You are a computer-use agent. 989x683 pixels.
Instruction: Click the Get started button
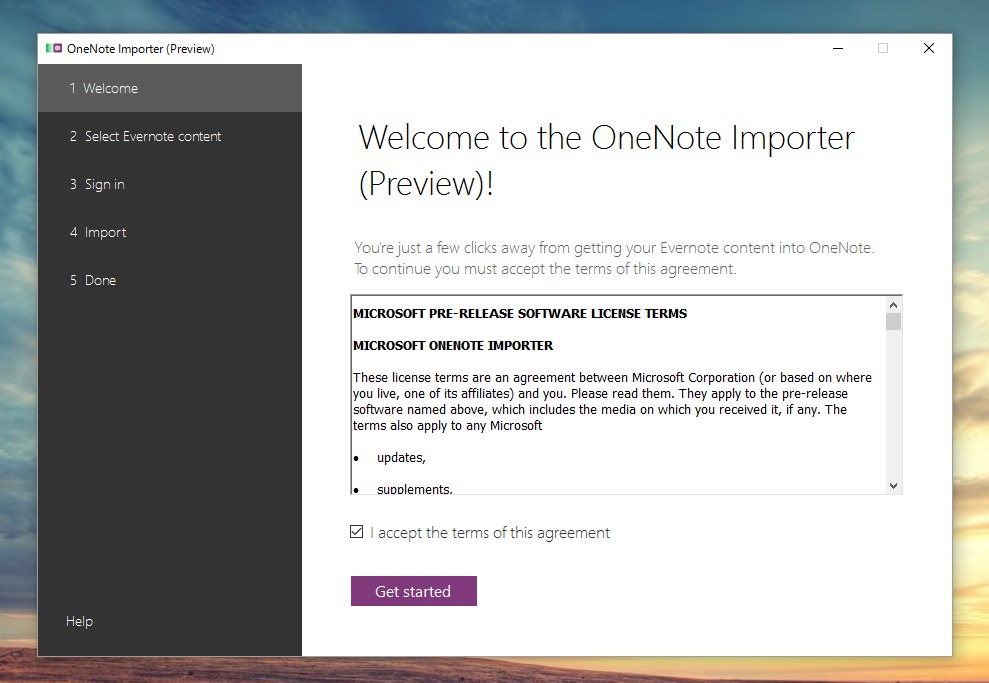[x=414, y=591]
